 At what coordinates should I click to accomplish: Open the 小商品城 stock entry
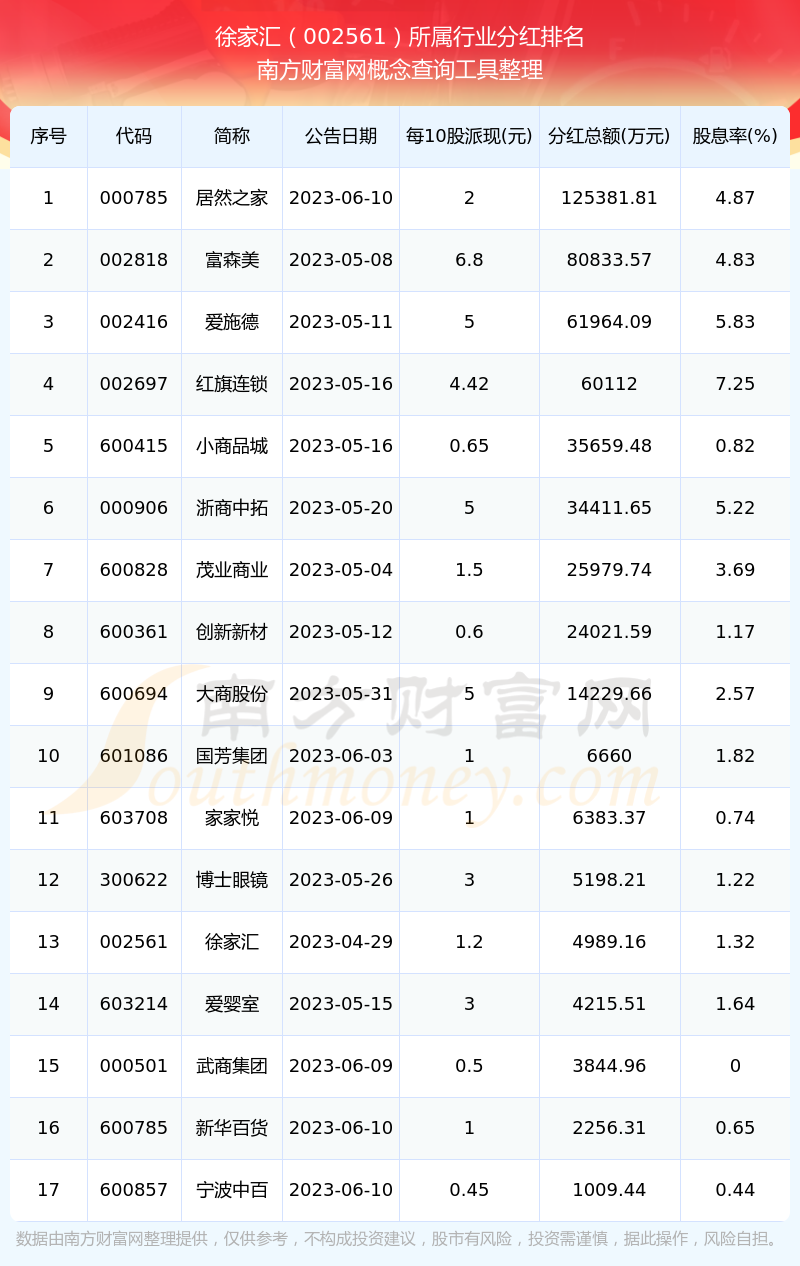pyautogui.click(x=232, y=446)
